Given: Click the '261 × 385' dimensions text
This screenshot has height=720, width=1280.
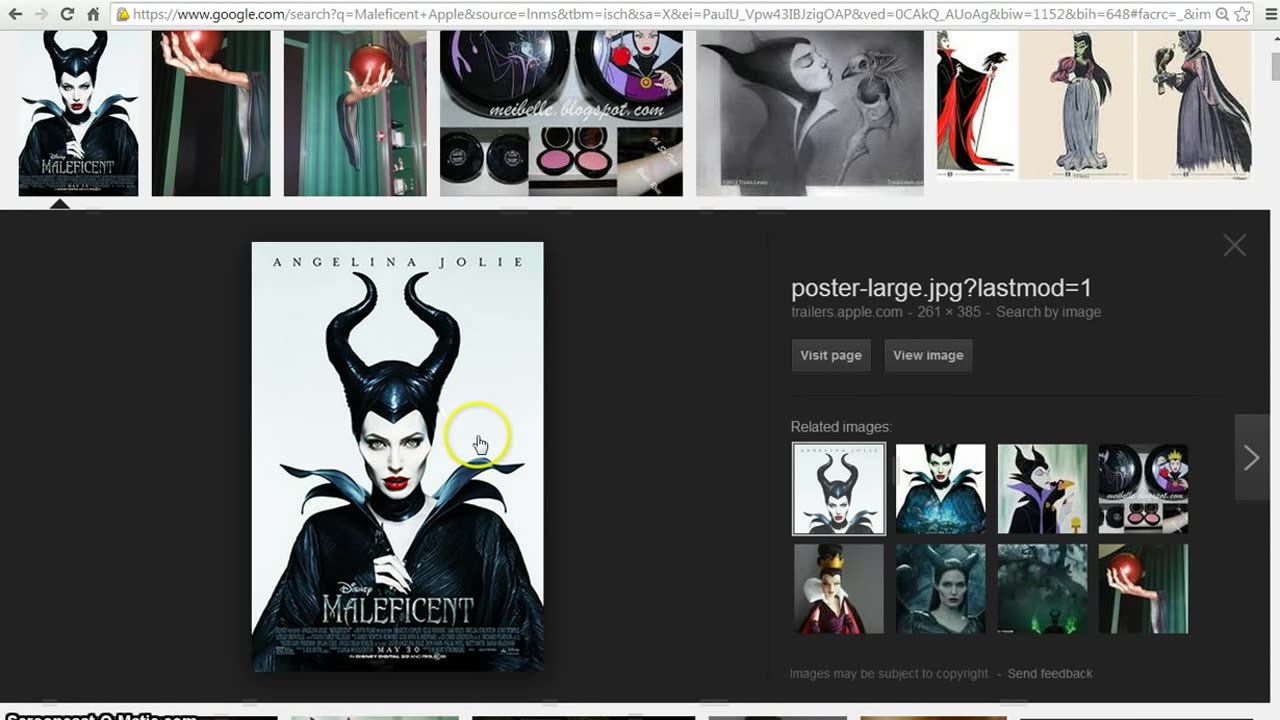Looking at the screenshot, I should coord(950,312).
